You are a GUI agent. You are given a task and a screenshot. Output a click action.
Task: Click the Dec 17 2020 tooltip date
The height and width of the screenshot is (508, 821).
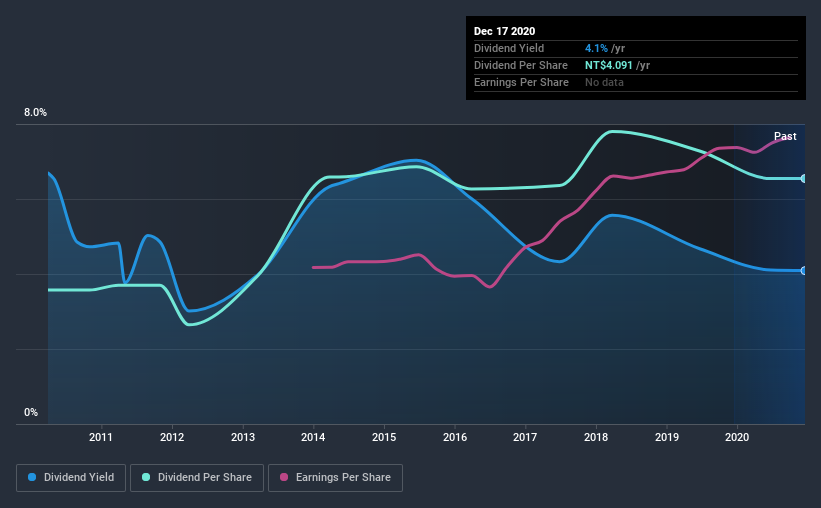(x=505, y=31)
